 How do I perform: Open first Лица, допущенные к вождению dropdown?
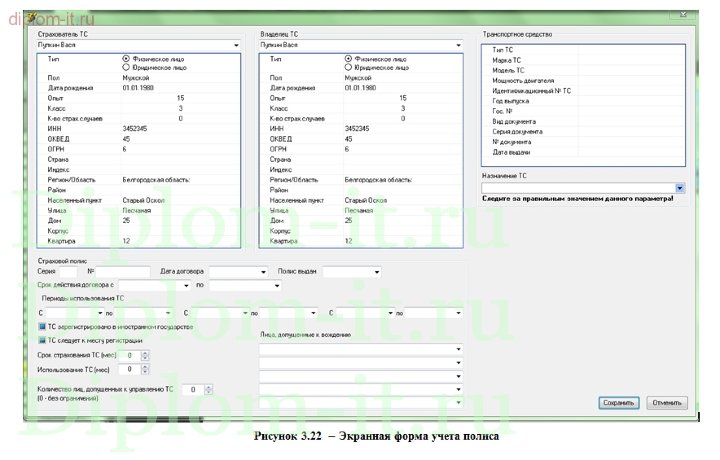pyautogui.click(x=458, y=349)
